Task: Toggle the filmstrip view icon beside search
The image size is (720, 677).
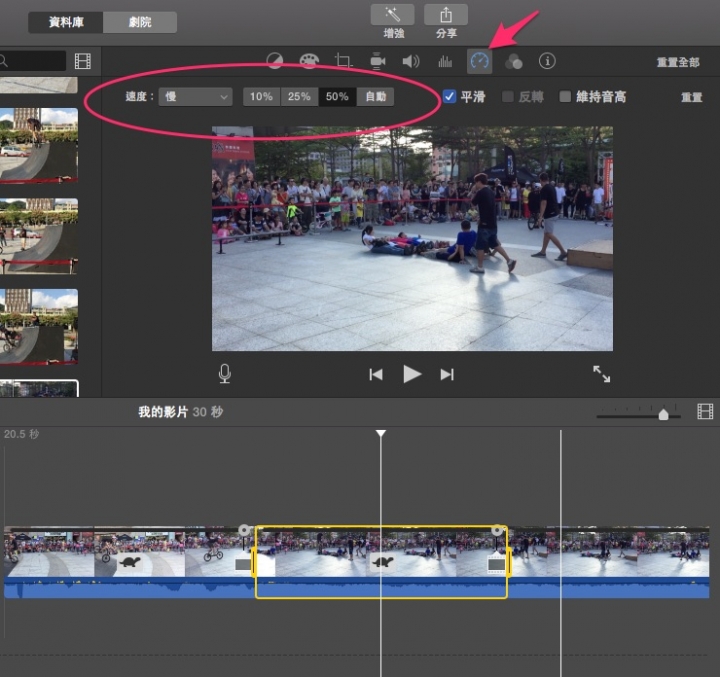Action: (83, 61)
